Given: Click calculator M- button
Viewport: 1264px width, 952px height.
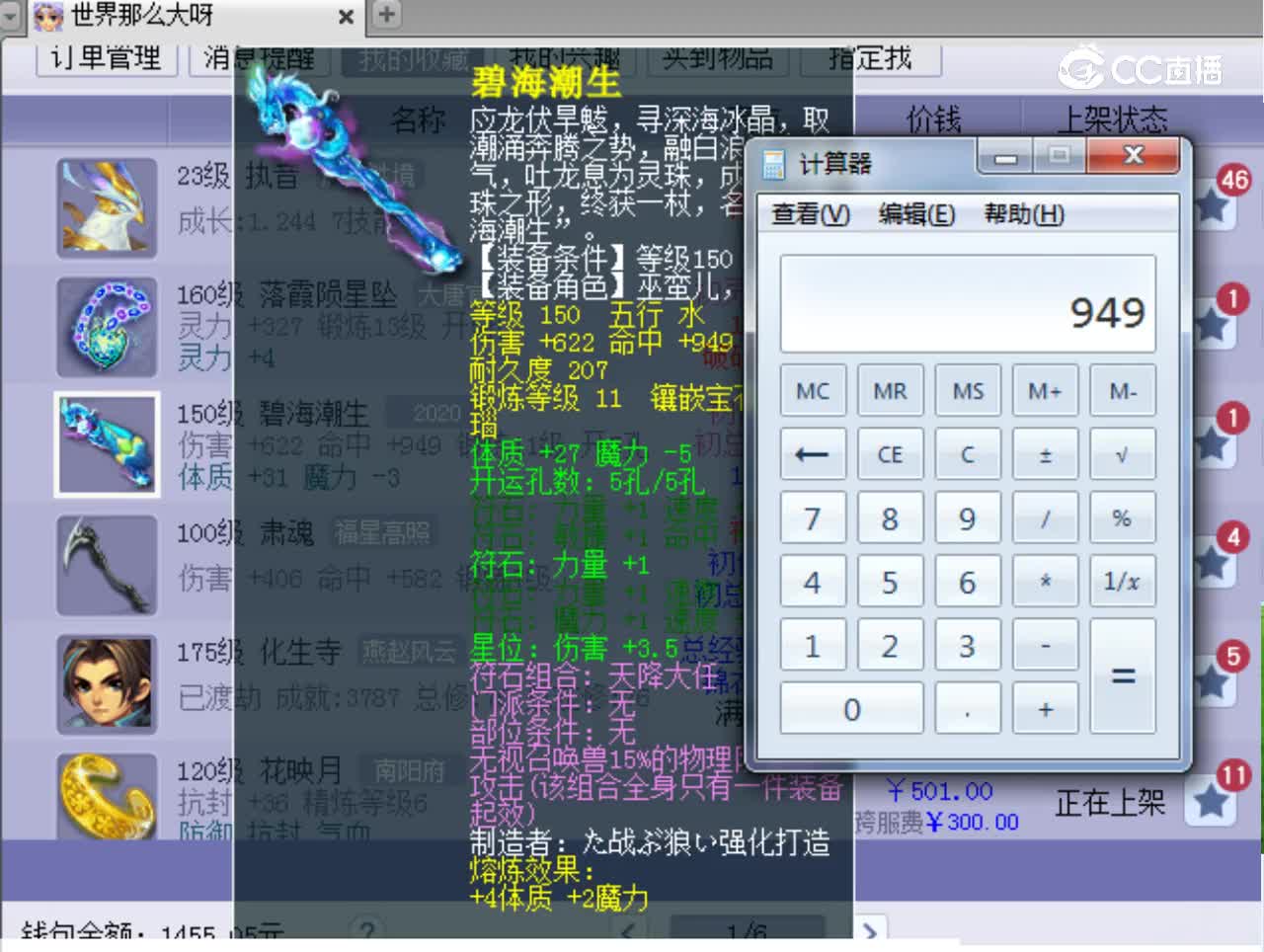Looking at the screenshot, I should click(1123, 391).
